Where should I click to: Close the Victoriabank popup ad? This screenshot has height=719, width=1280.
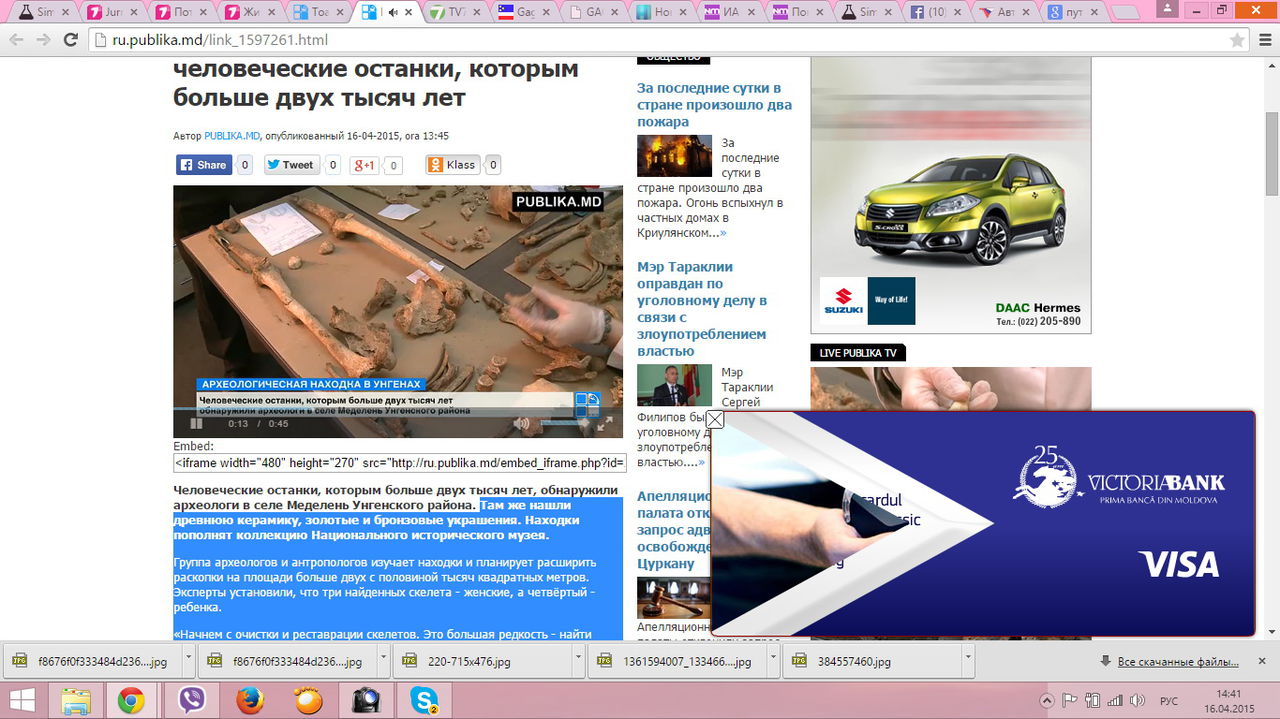point(715,420)
